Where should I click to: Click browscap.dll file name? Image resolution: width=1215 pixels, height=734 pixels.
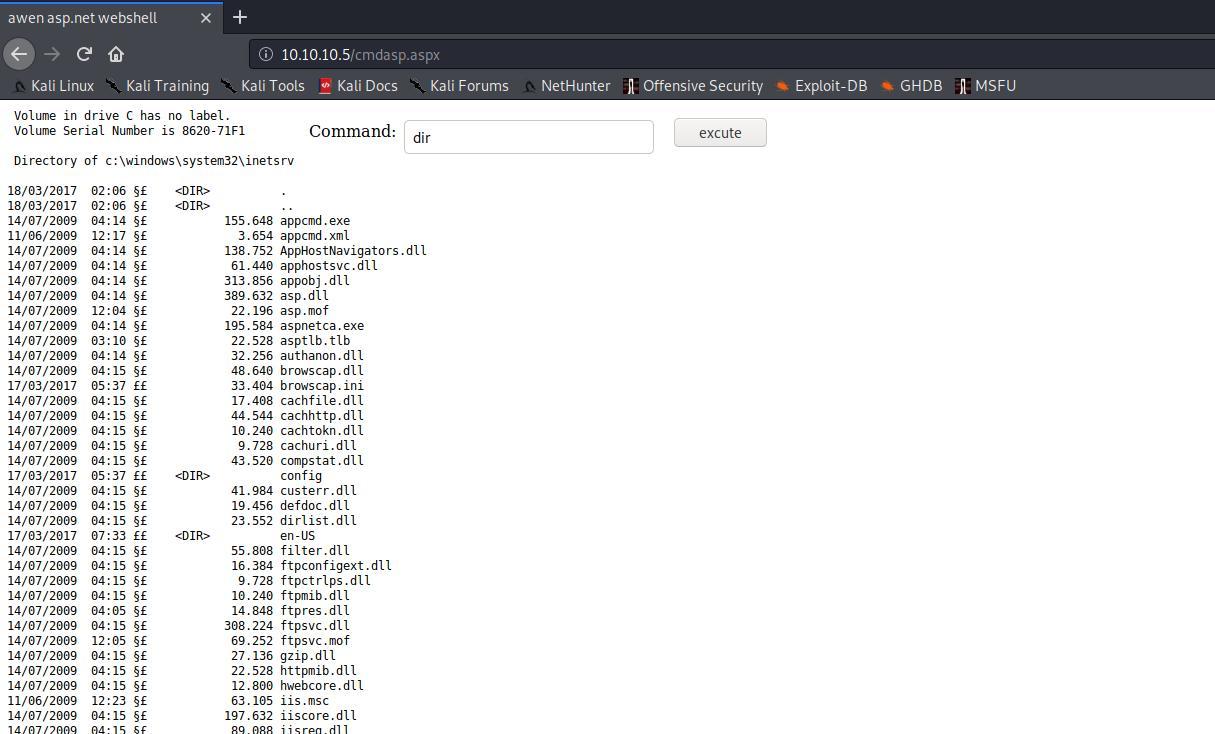click(322, 371)
